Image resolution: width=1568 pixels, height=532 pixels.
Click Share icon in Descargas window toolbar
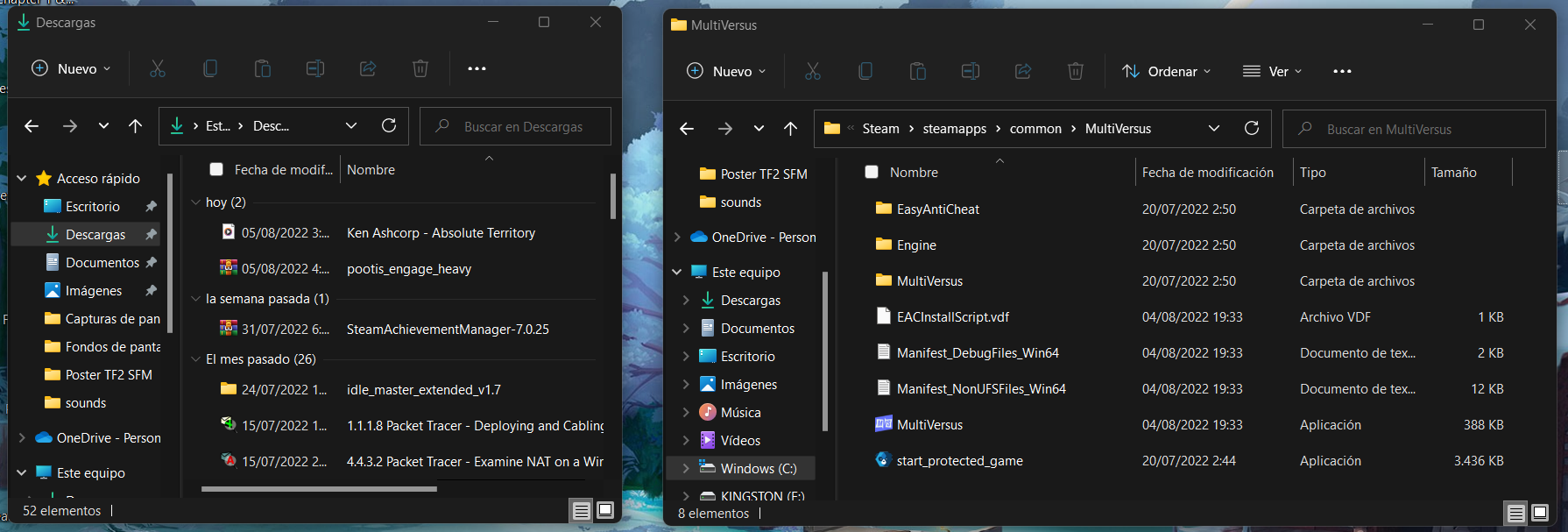click(368, 68)
